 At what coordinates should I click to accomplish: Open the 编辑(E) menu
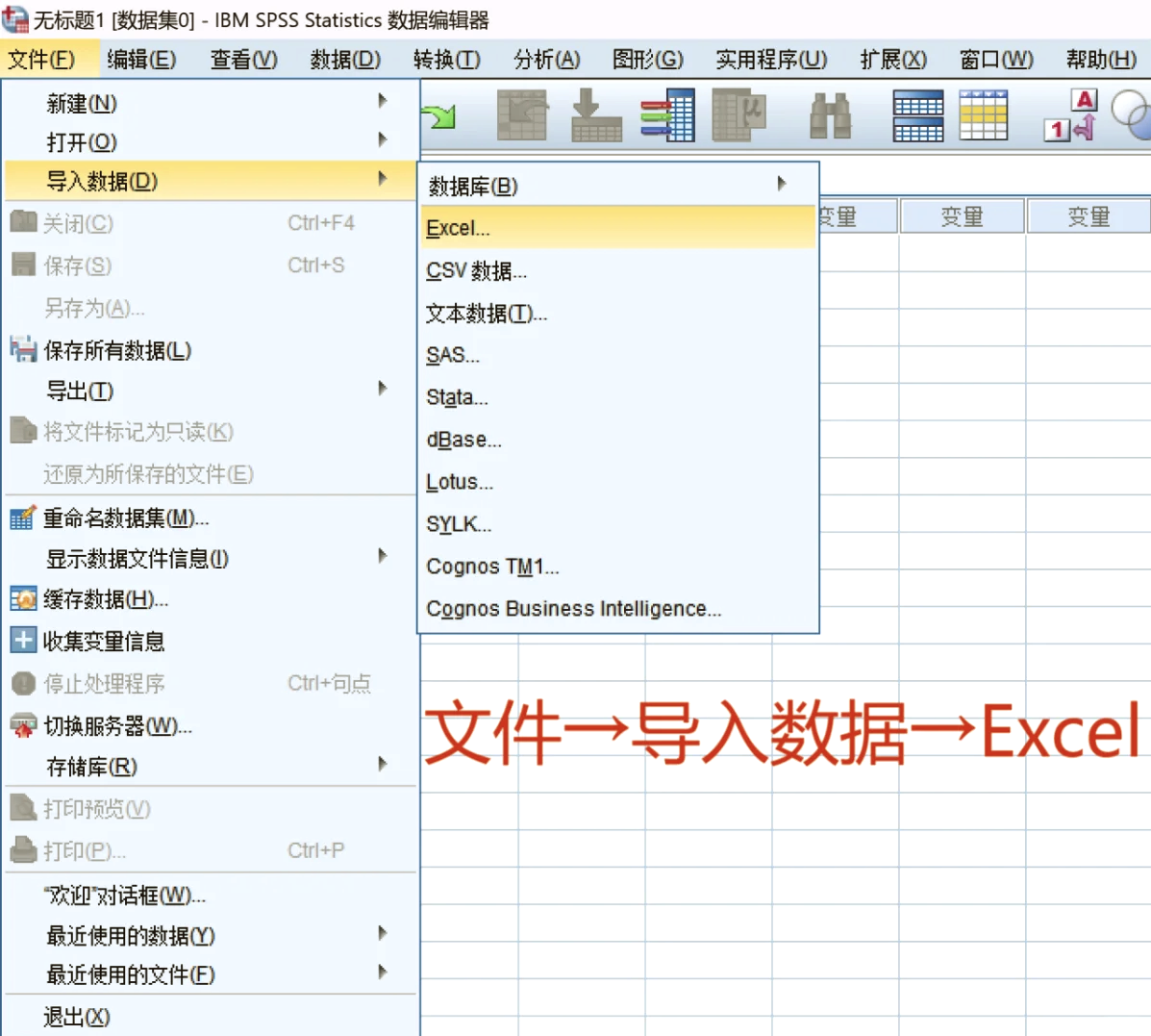[x=141, y=60]
